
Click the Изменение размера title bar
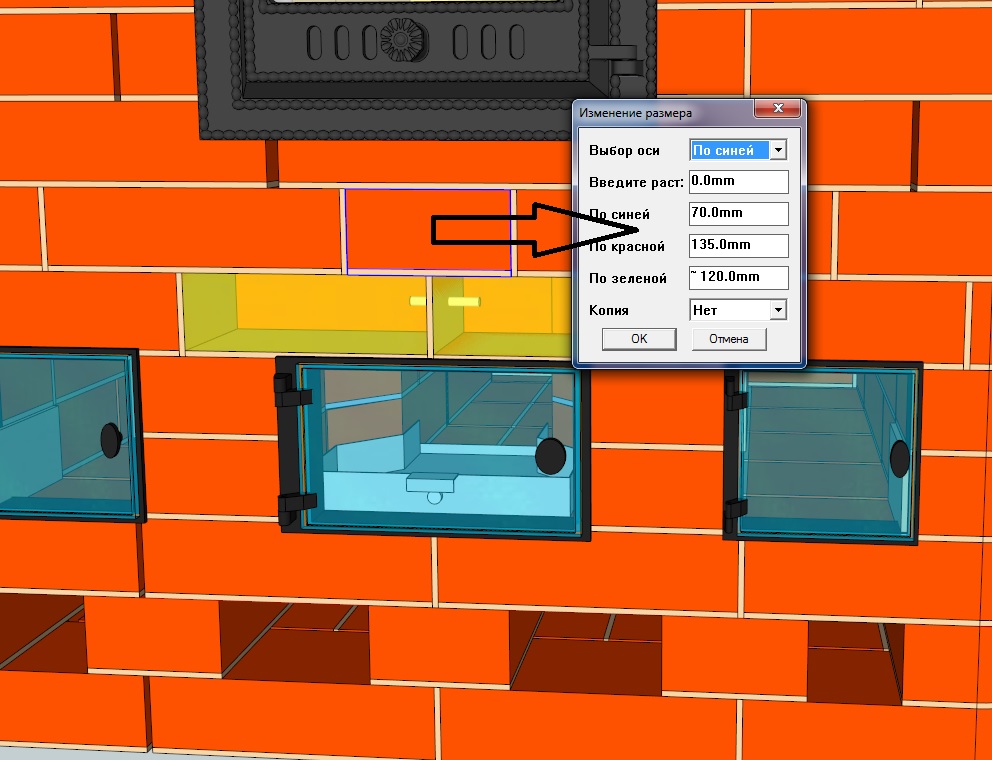click(660, 113)
